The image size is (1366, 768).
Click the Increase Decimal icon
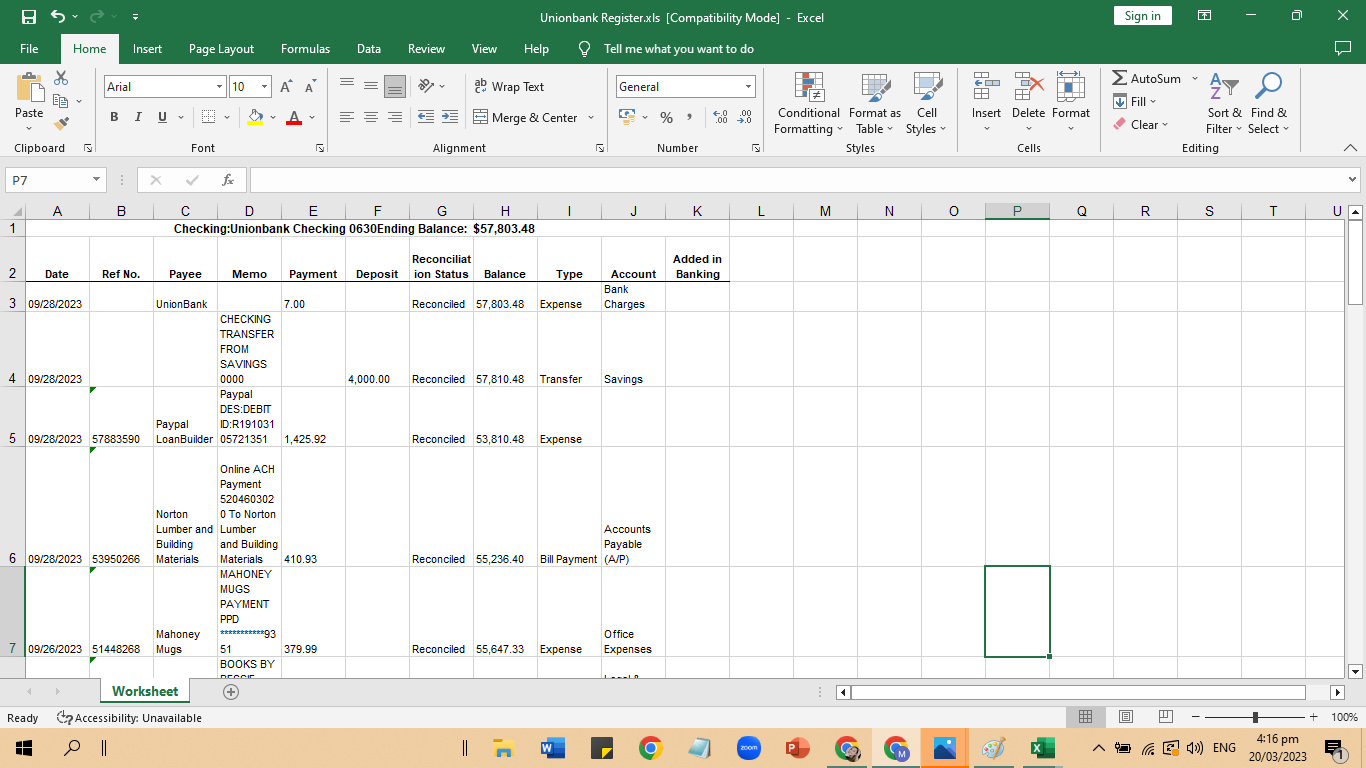click(721, 117)
